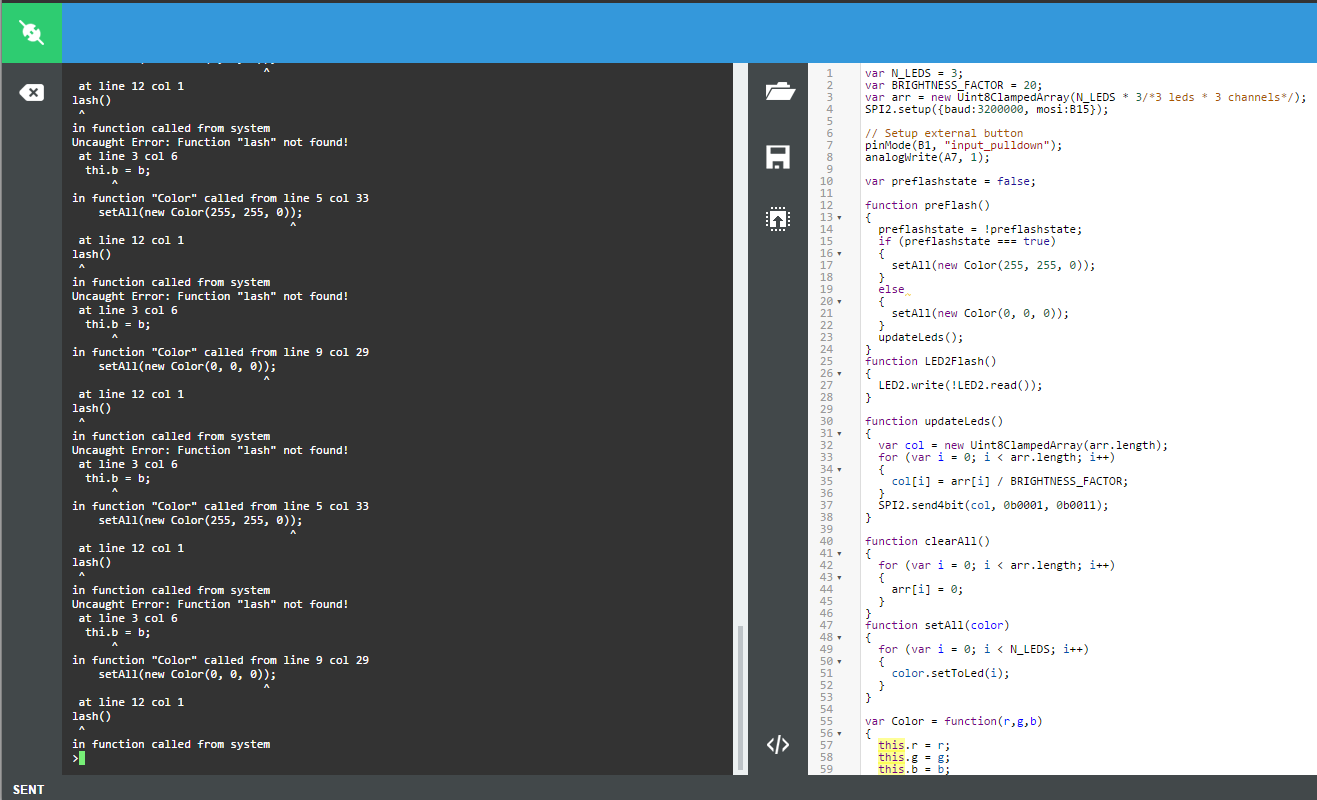Click the 'updateLeds();' call at line 23
Screen dimensions: 1317x800
click(x=921, y=337)
